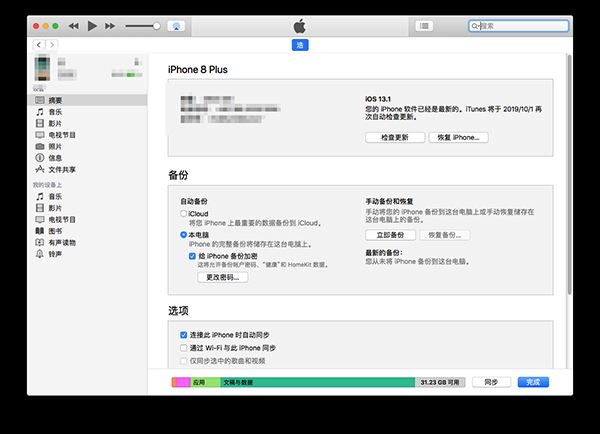The width and height of the screenshot is (600, 434).
Task: Open 信息 info in the sidebar
Action: (x=87, y=158)
